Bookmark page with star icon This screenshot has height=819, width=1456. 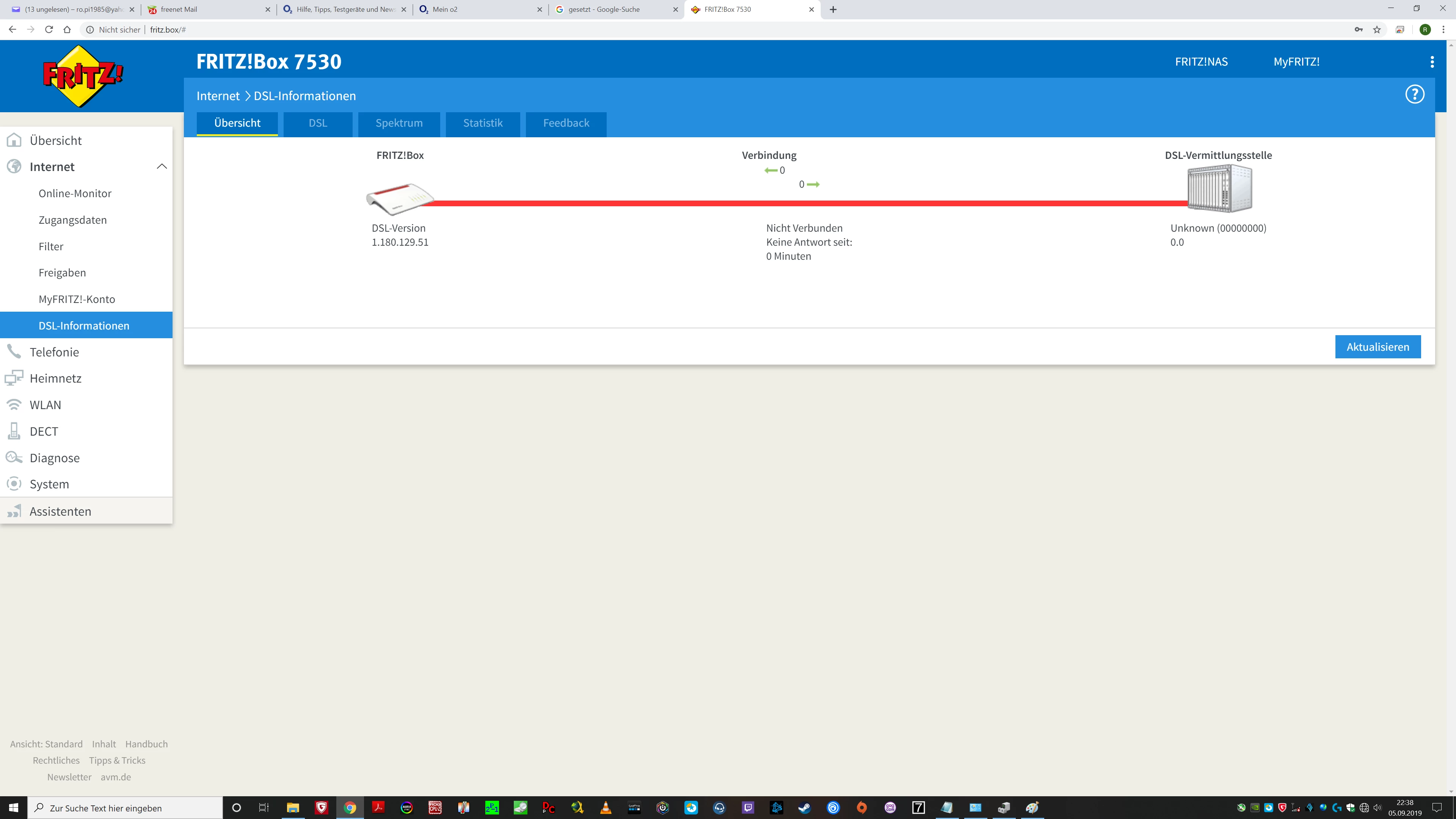[1377, 30]
